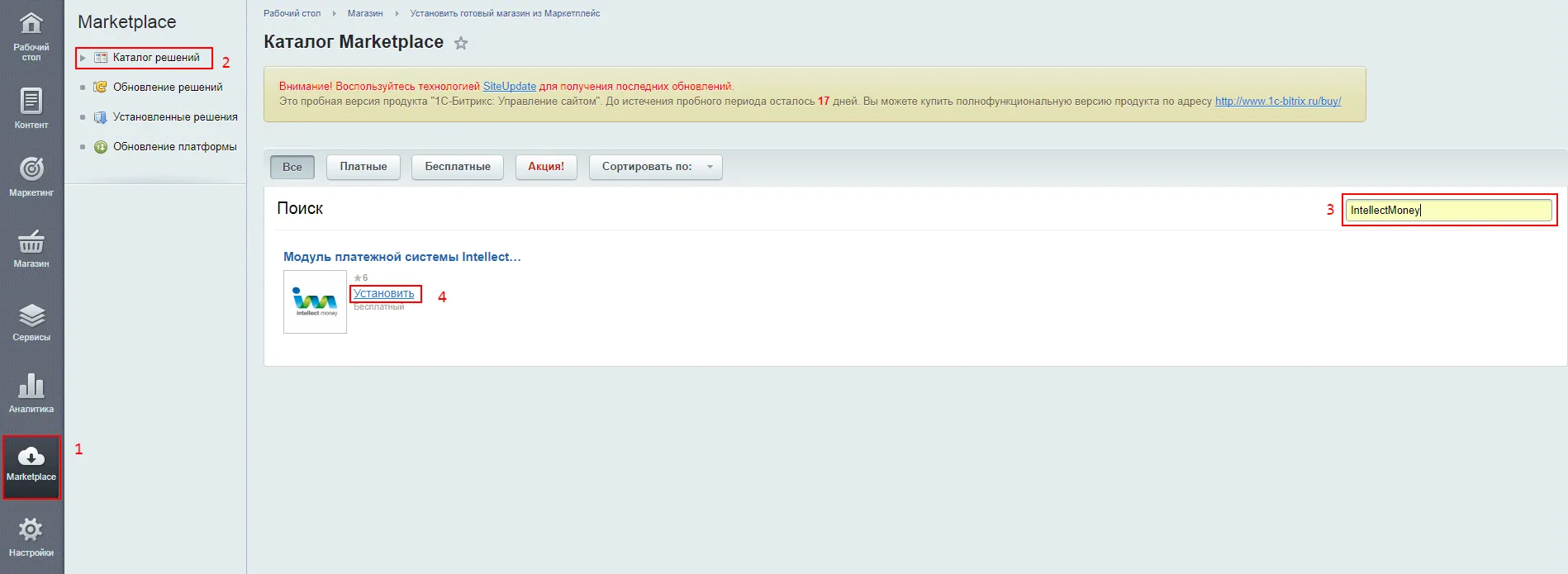Filter by Бесплатные solutions
Image resolution: width=1568 pixels, height=574 pixels.
(x=458, y=167)
